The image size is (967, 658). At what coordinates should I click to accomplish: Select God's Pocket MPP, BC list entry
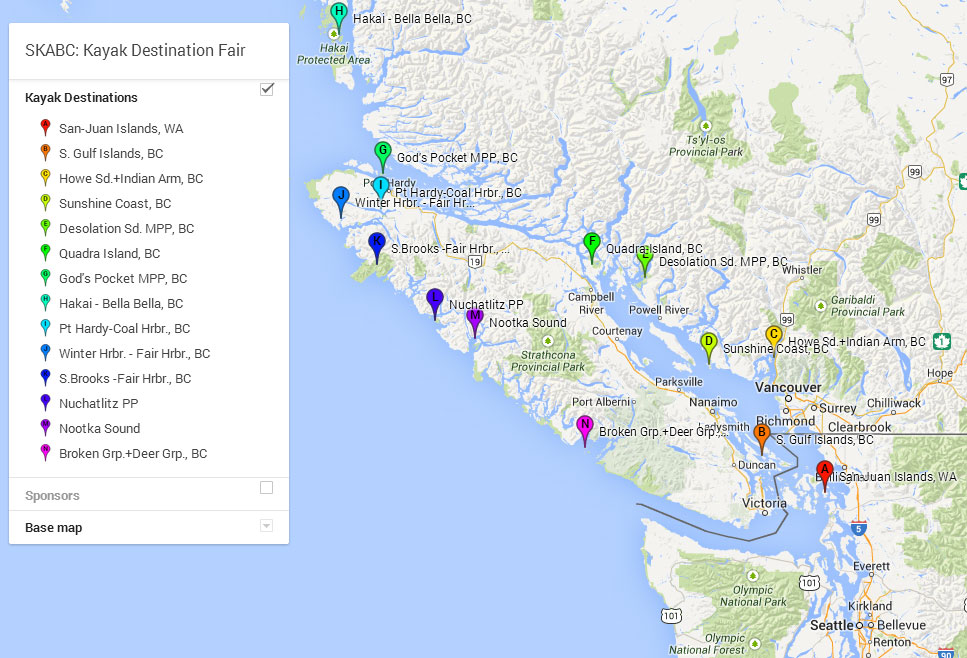pyautogui.click(x=122, y=279)
